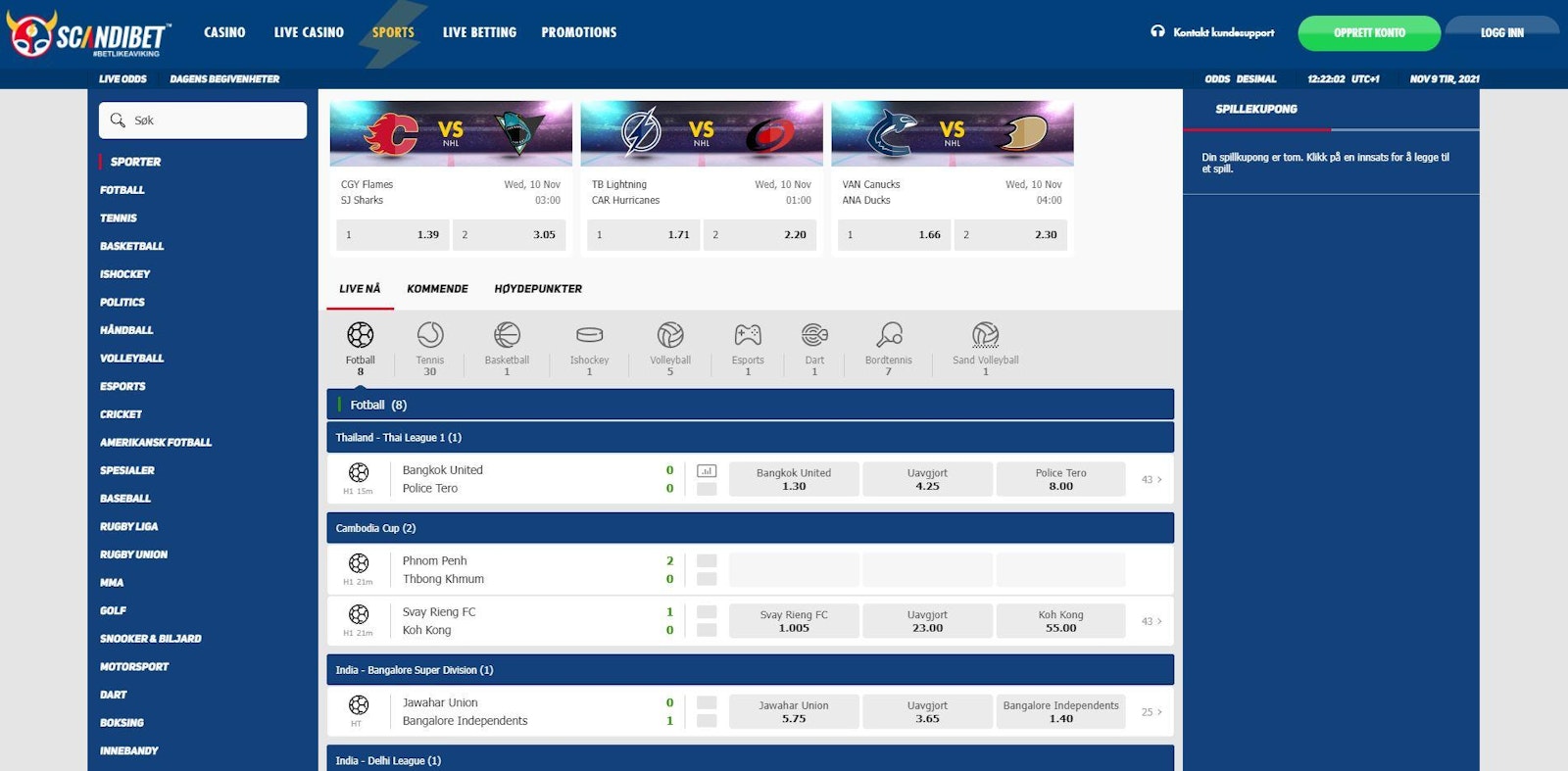Open the Esports gamepad icon
Viewport: 1568px width, 771px height.
(x=748, y=336)
